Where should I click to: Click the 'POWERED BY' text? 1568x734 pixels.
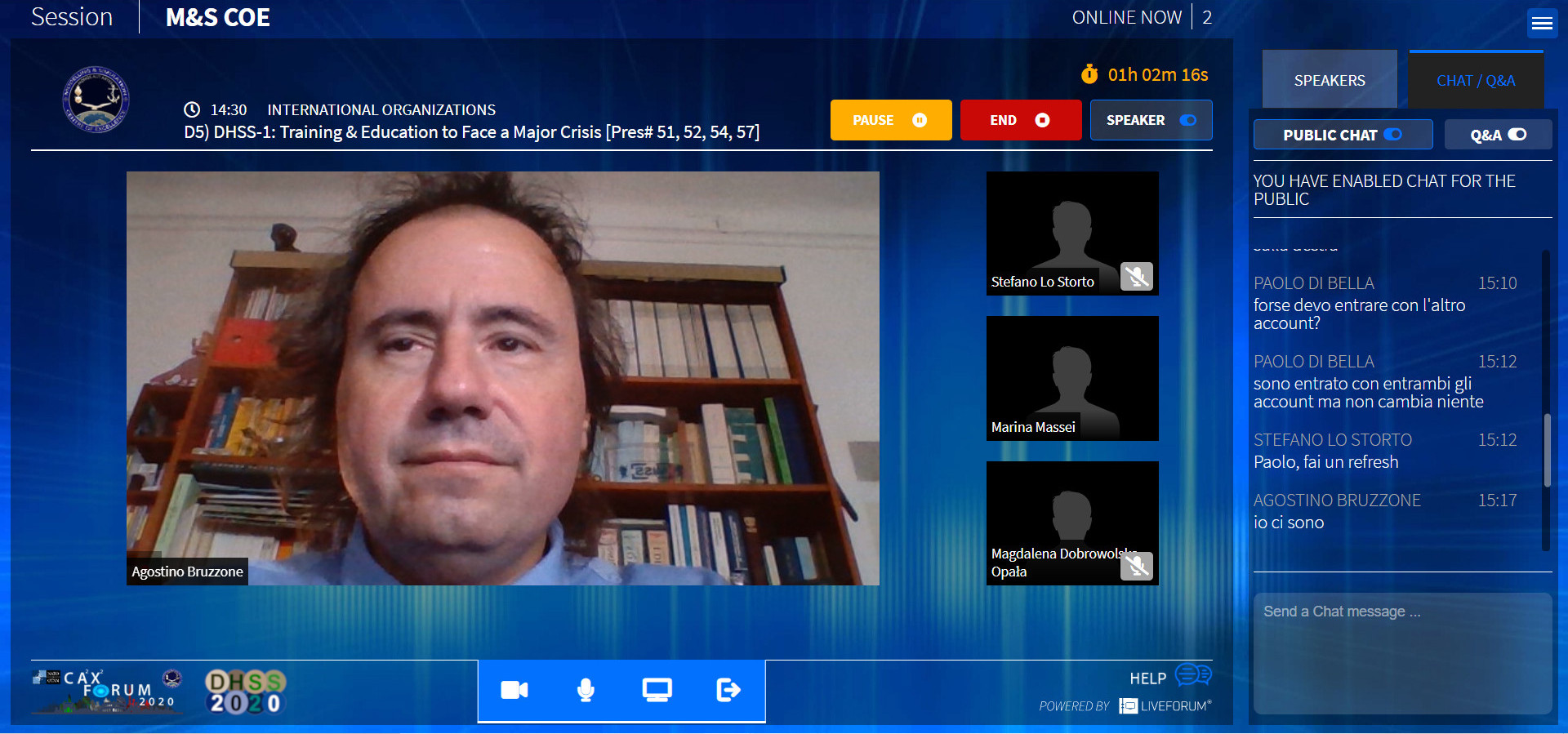pos(1074,706)
